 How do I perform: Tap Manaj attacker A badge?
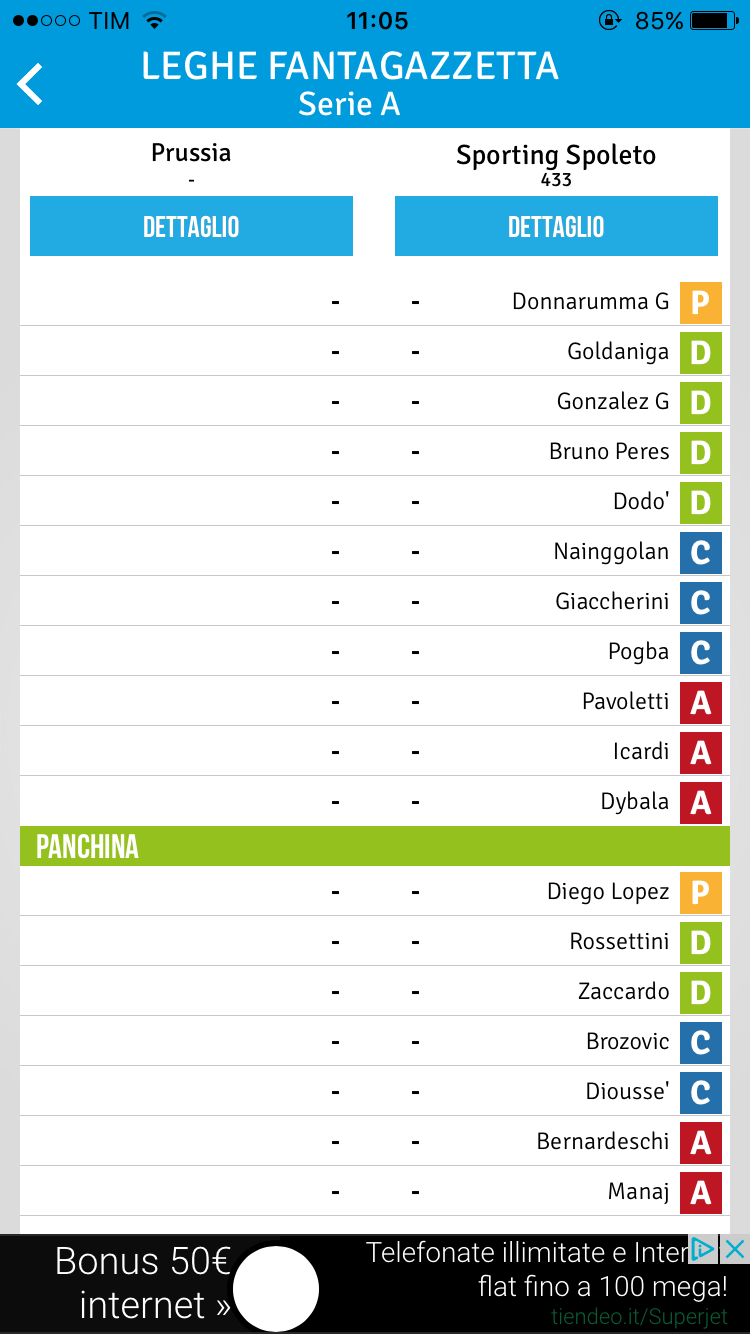click(700, 1192)
